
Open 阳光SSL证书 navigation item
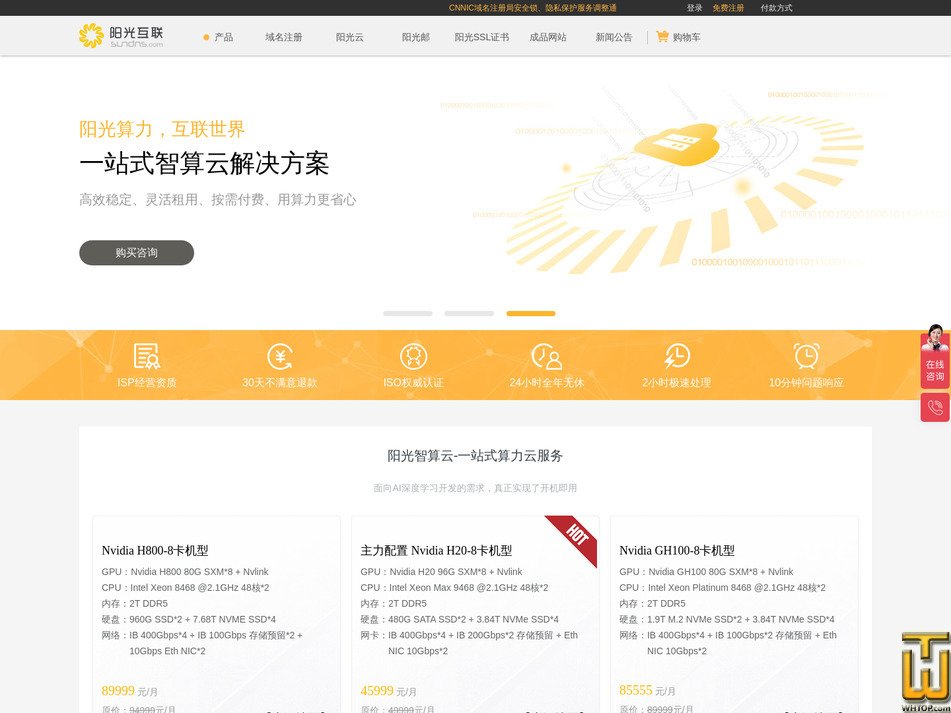coord(482,37)
